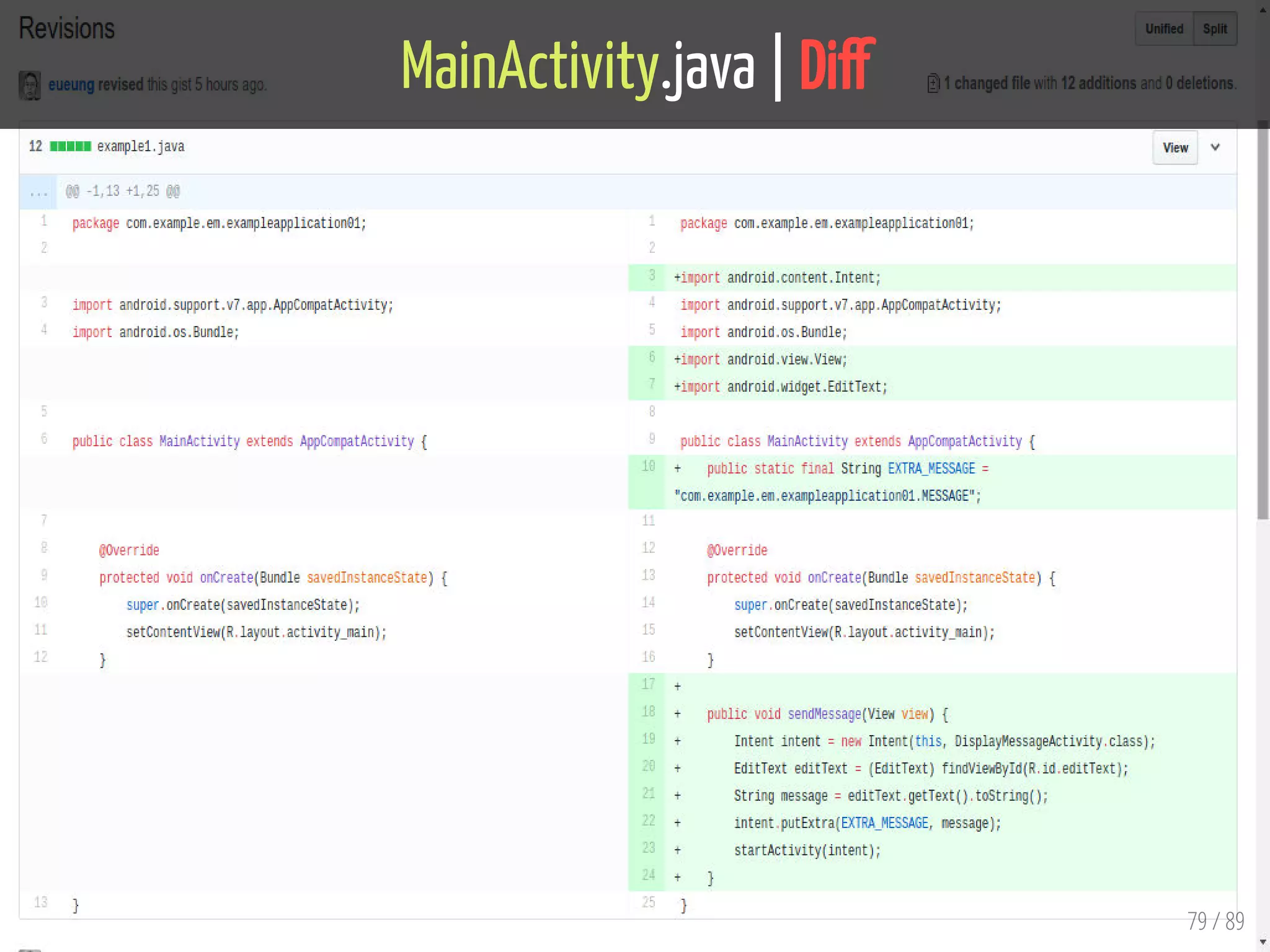Screen dimensions: 1270x952
Task: Click the added-lines count '12' near file name
Action: coord(35,146)
